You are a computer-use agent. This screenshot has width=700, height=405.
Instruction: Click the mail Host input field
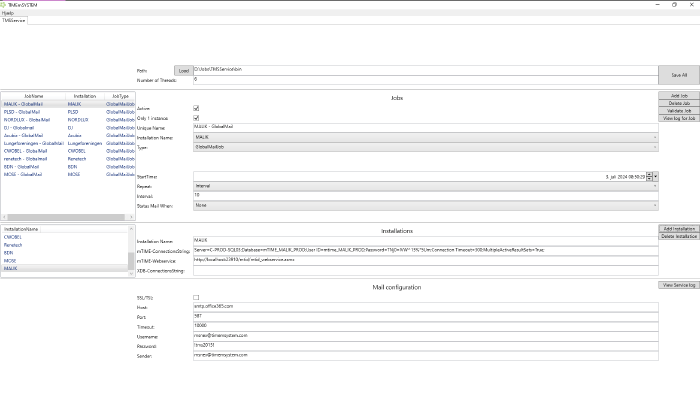coord(425,306)
